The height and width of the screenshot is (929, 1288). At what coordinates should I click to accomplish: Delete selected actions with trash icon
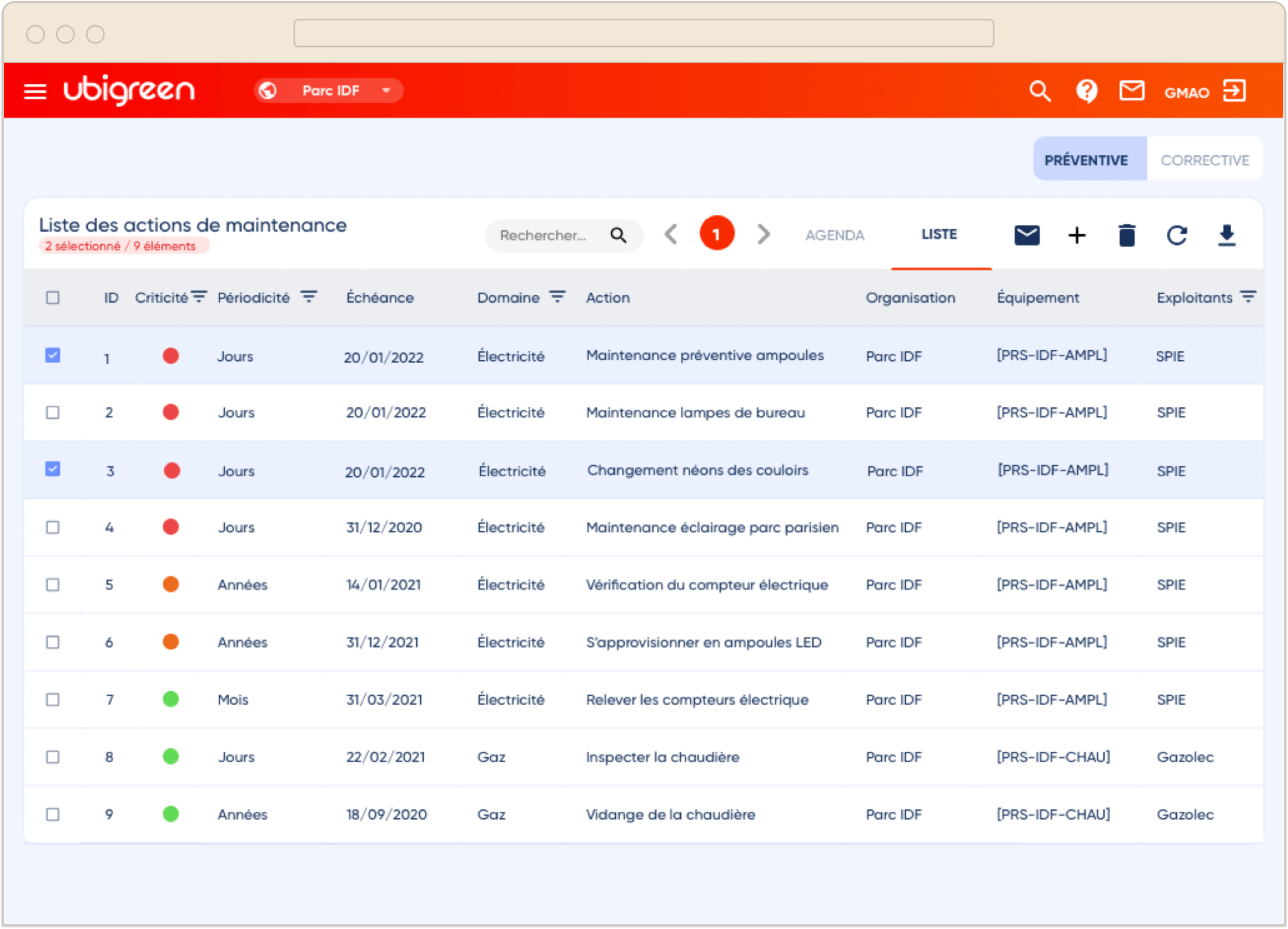pos(1126,235)
